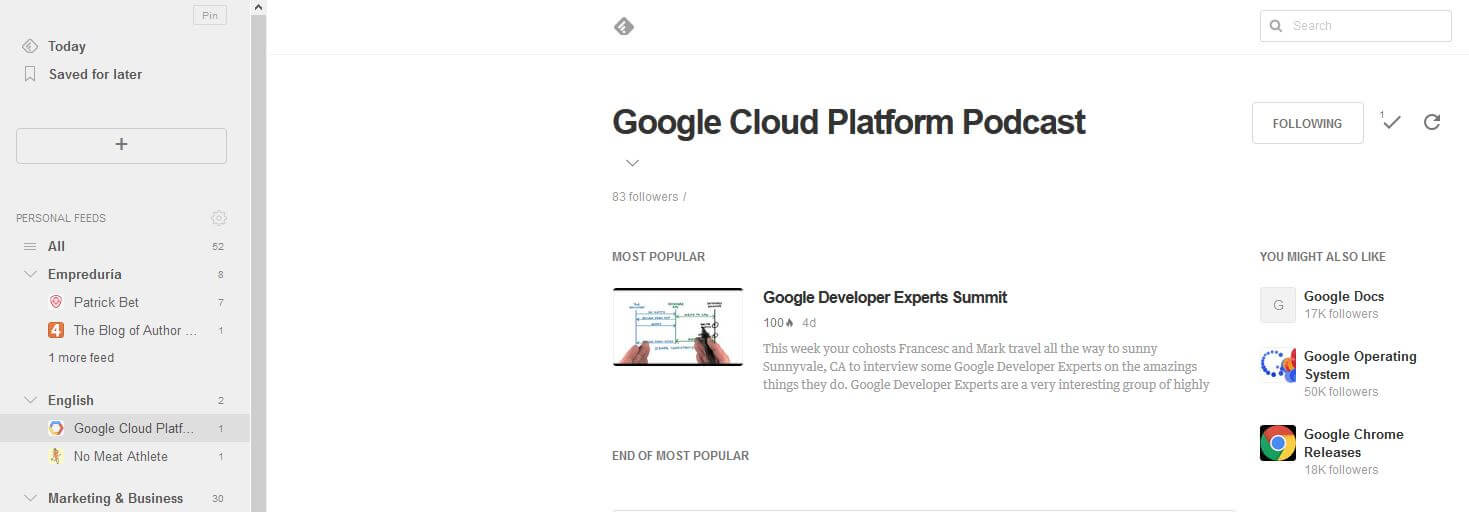This screenshot has width=1469, height=512.
Task: Open Today view
Action: point(67,46)
